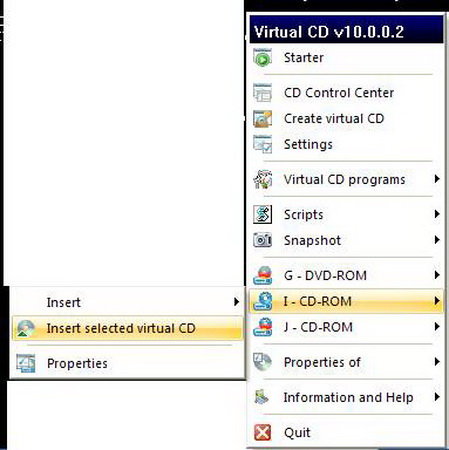Click the Properties icon in submenu
This screenshot has height=450, width=449.
[26, 363]
